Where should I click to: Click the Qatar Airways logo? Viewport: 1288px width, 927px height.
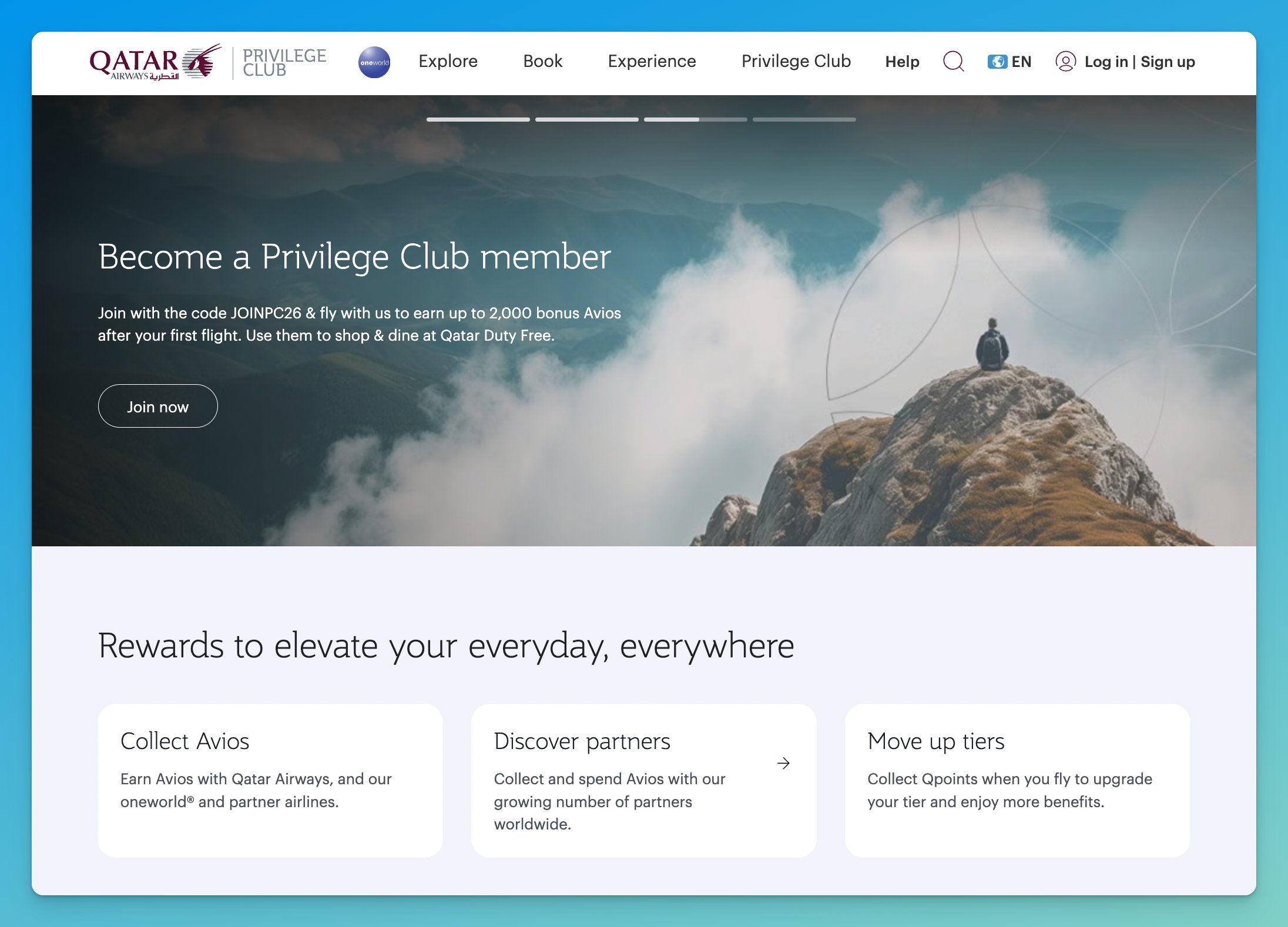(155, 62)
